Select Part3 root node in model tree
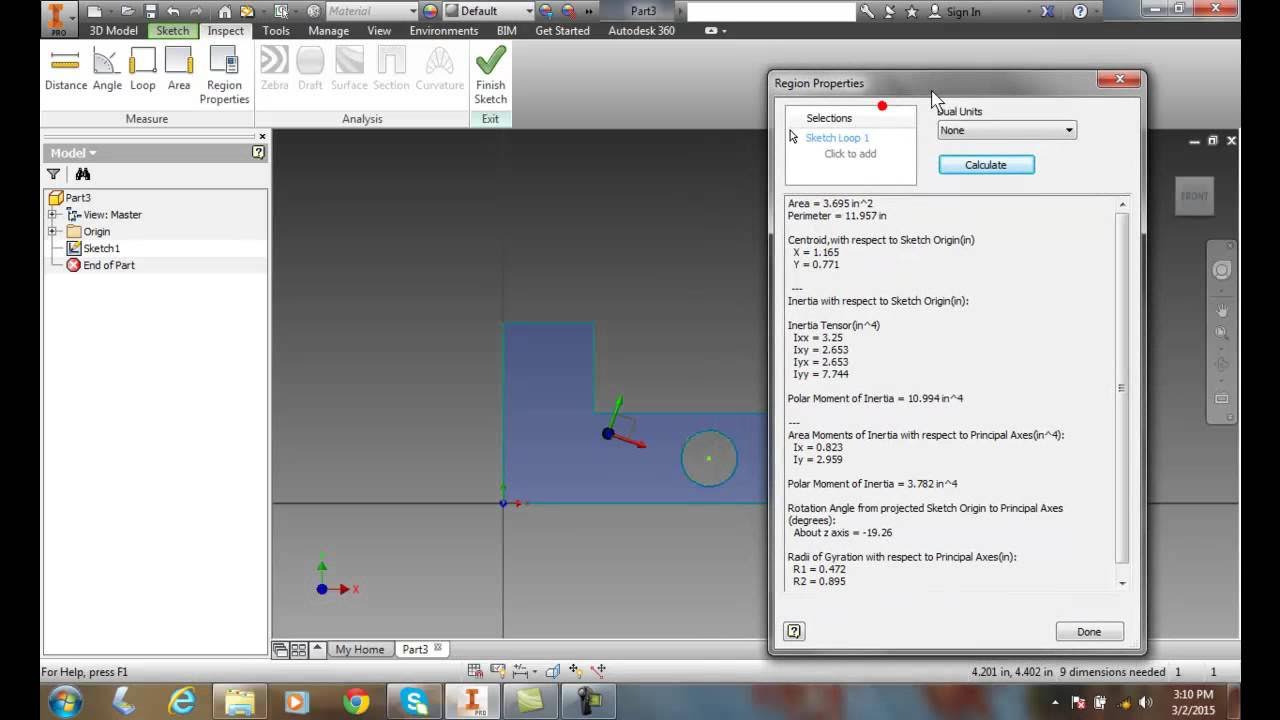Image resolution: width=1280 pixels, height=720 pixels. pyautogui.click(x=77, y=198)
